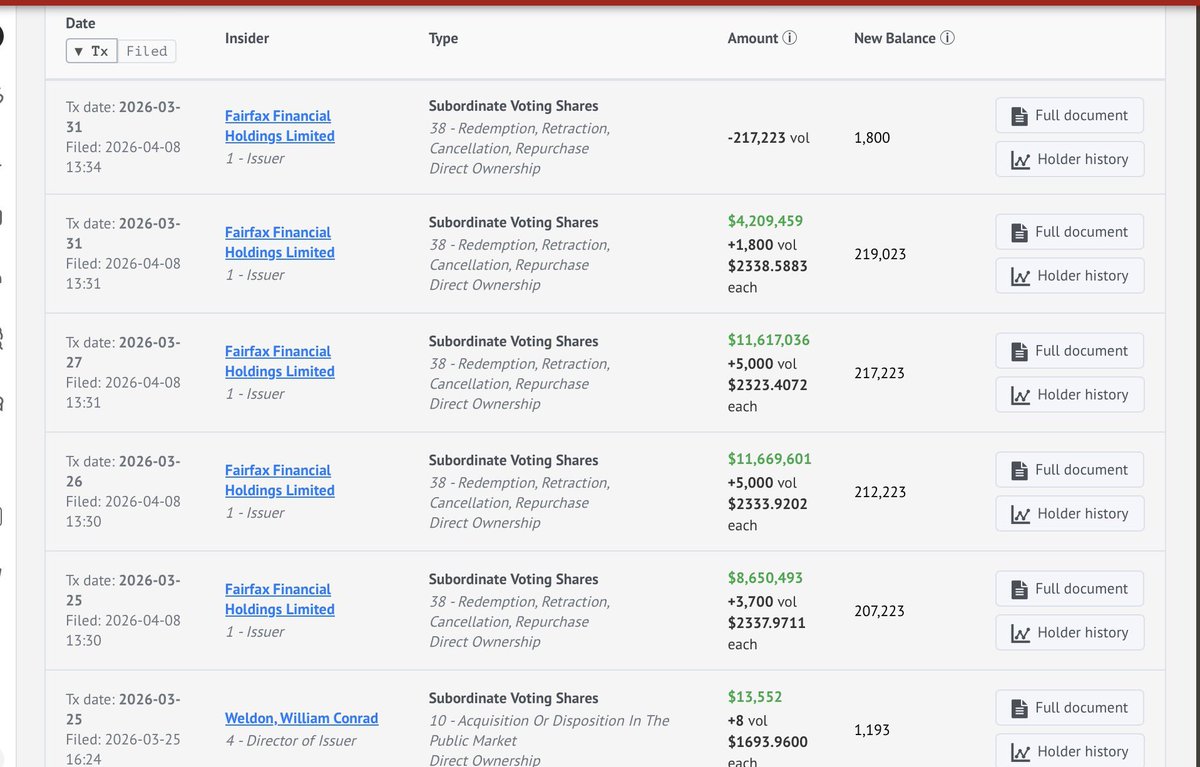The width and height of the screenshot is (1200, 767).
Task: Open Fairfax Financial link in the $4,209,459 row
Action: 280,242
